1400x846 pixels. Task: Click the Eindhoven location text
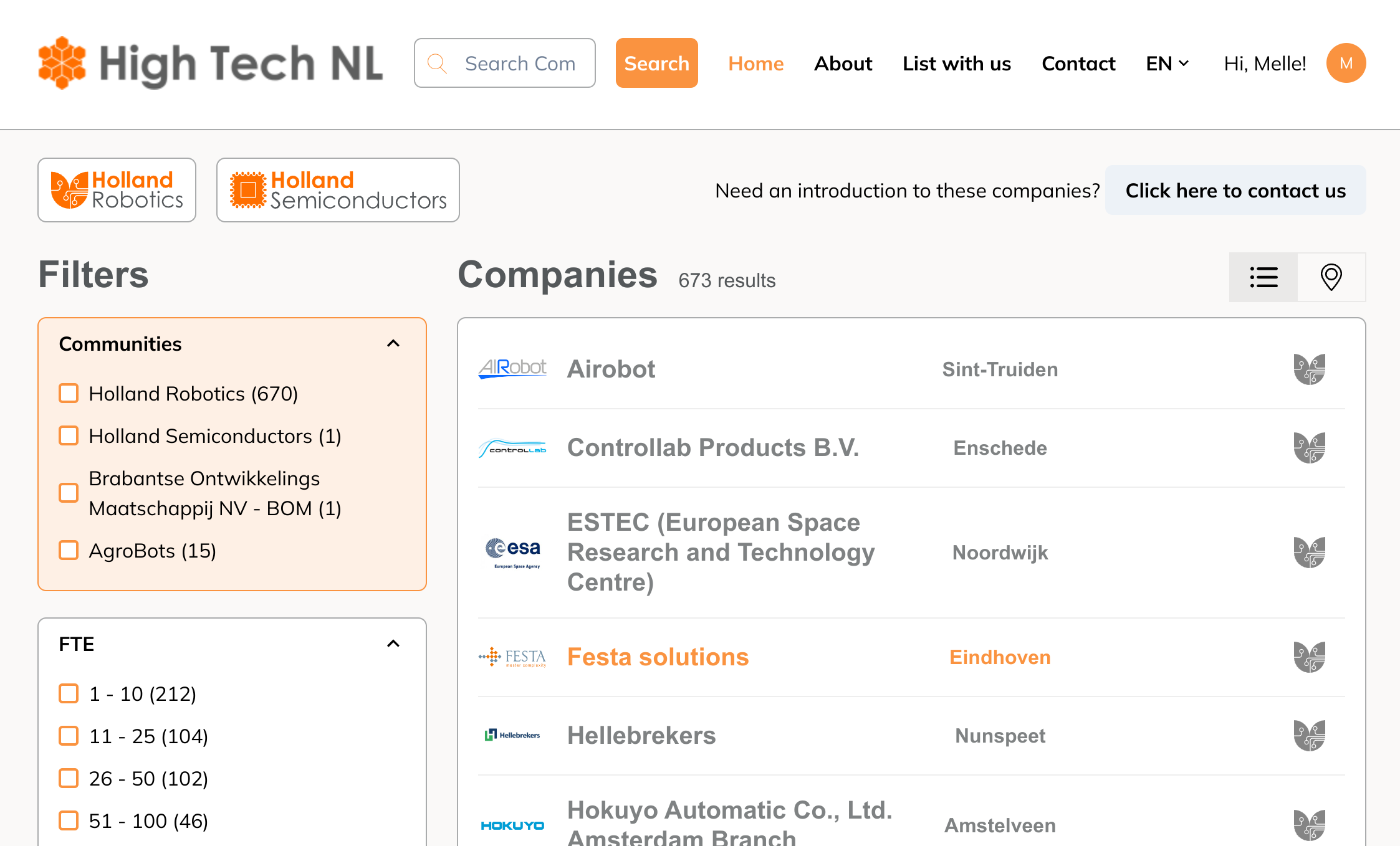(x=1000, y=657)
